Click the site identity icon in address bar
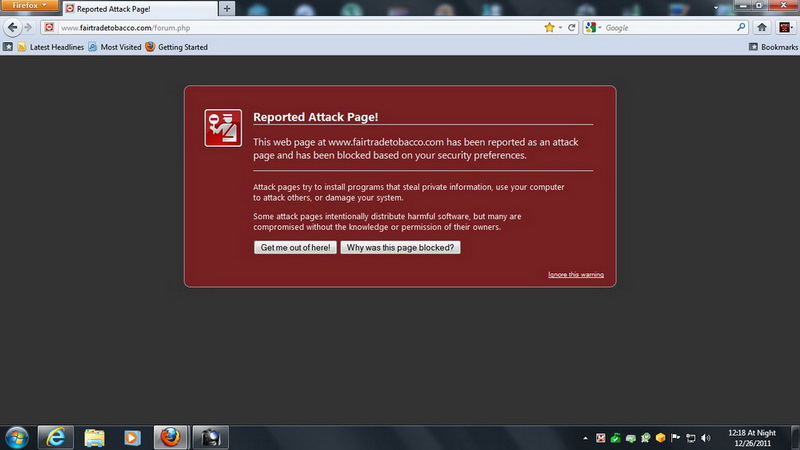This screenshot has width=800, height=450. 49,28
